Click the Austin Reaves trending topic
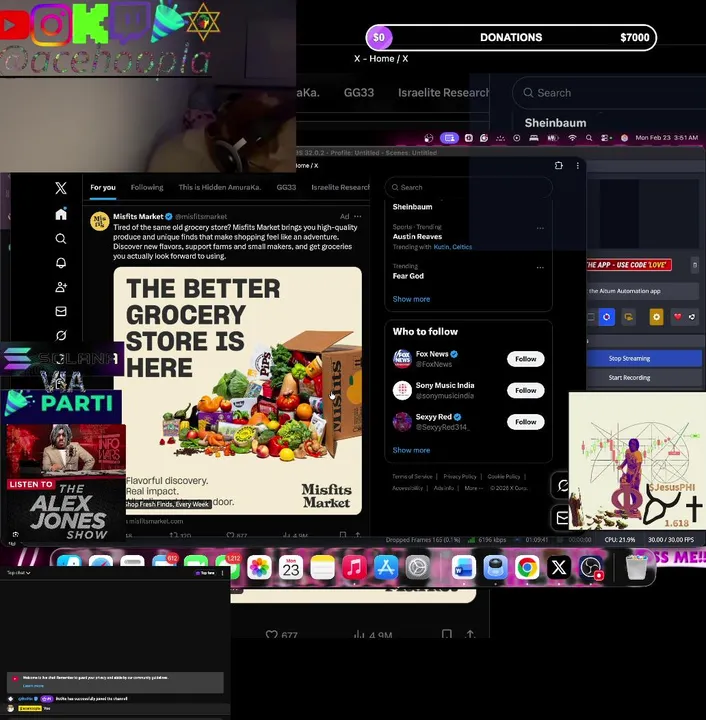Viewport: 706px width, 720px height. pos(417,236)
